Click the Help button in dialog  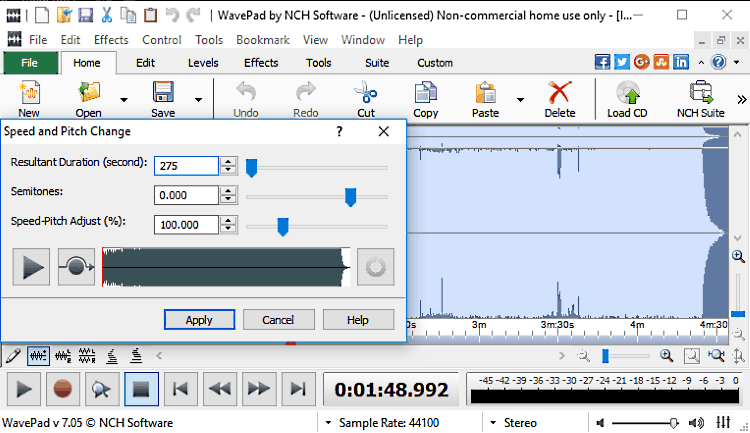(x=358, y=320)
